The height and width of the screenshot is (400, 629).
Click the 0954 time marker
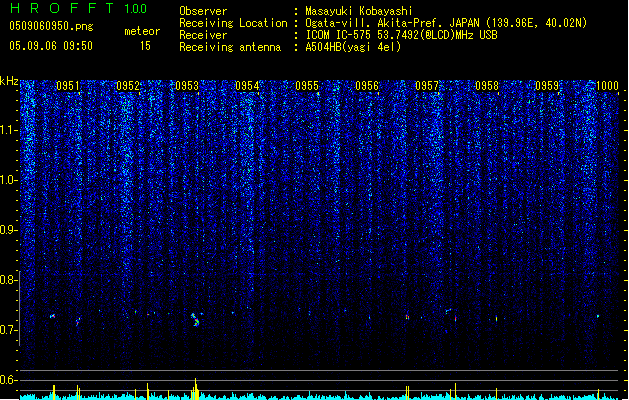247,86
